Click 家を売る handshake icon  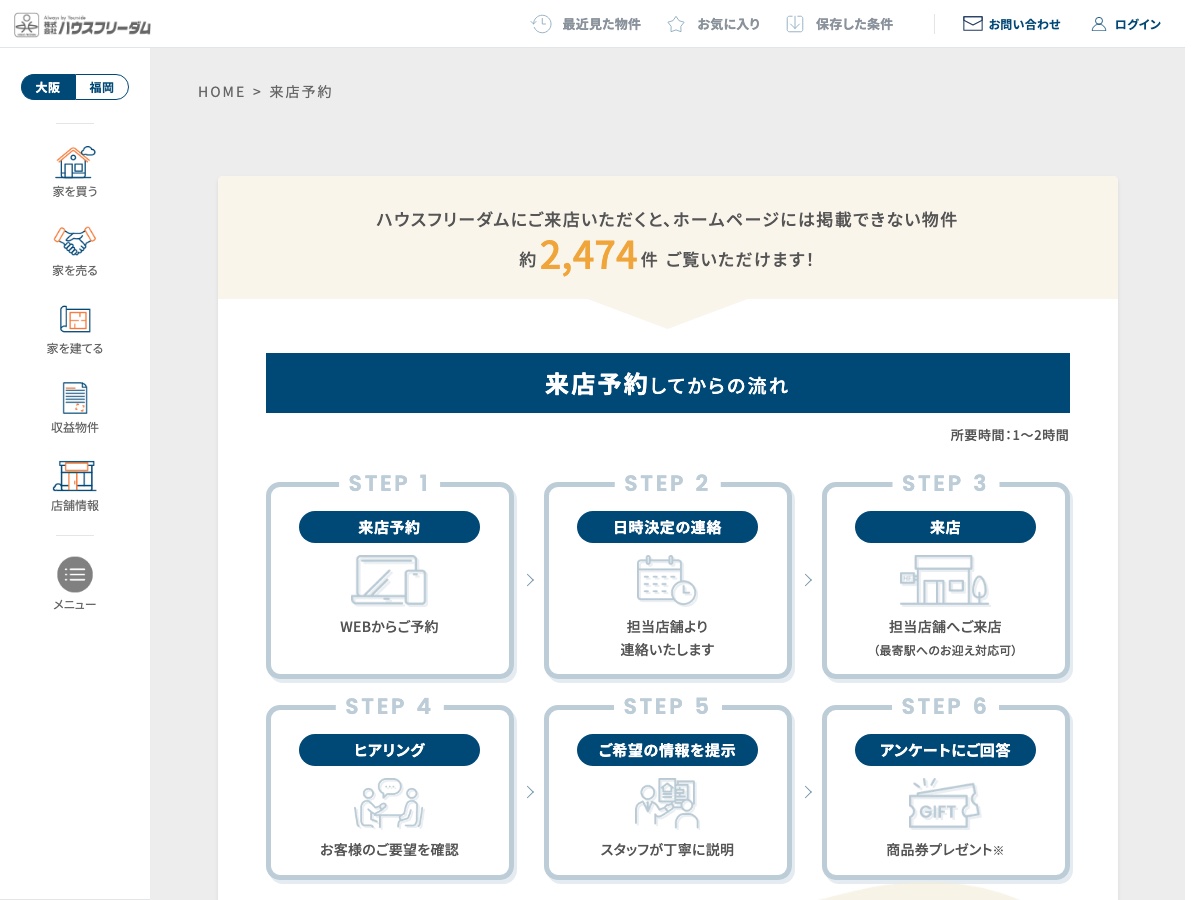coord(75,241)
